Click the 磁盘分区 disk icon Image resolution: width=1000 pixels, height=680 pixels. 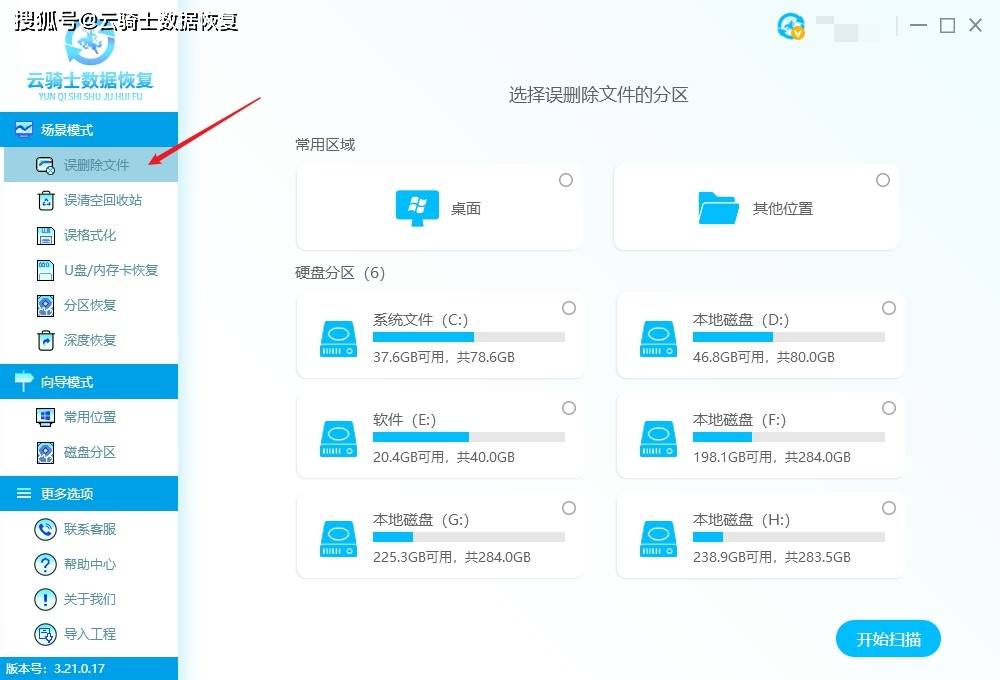coord(45,452)
